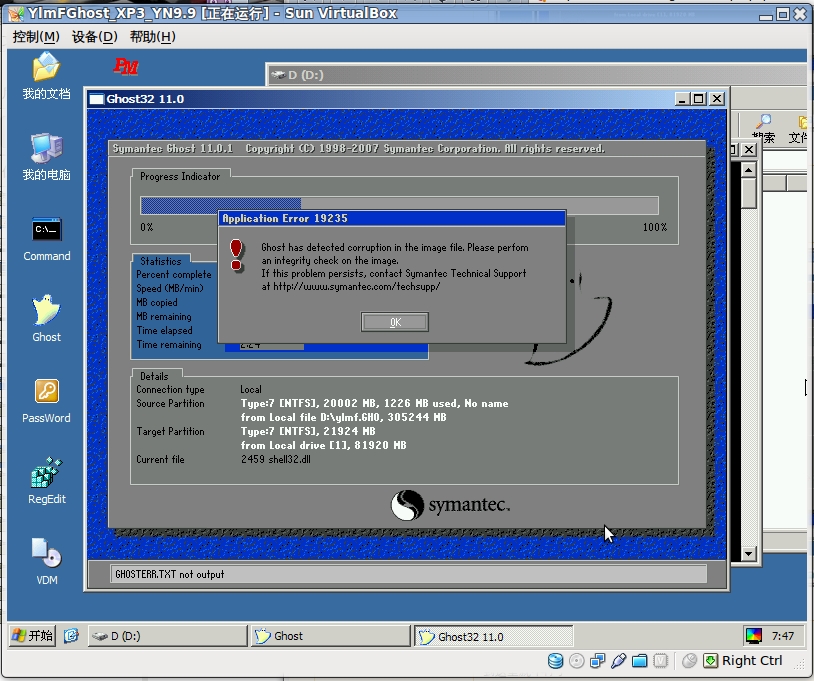Click the VirtualBox optical disc status icon

pos(576,661)
